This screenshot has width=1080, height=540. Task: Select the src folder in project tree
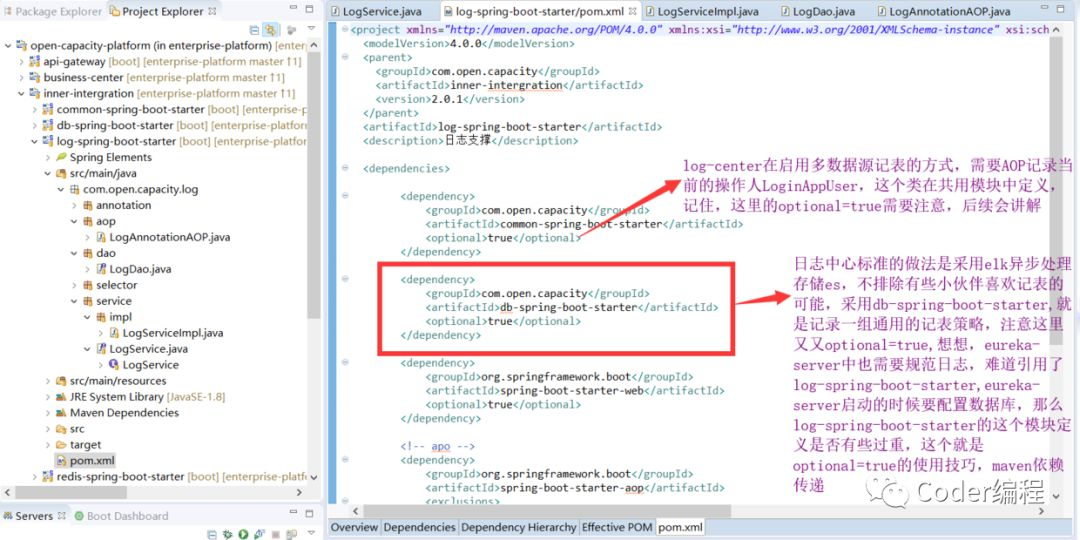(70, 428)
